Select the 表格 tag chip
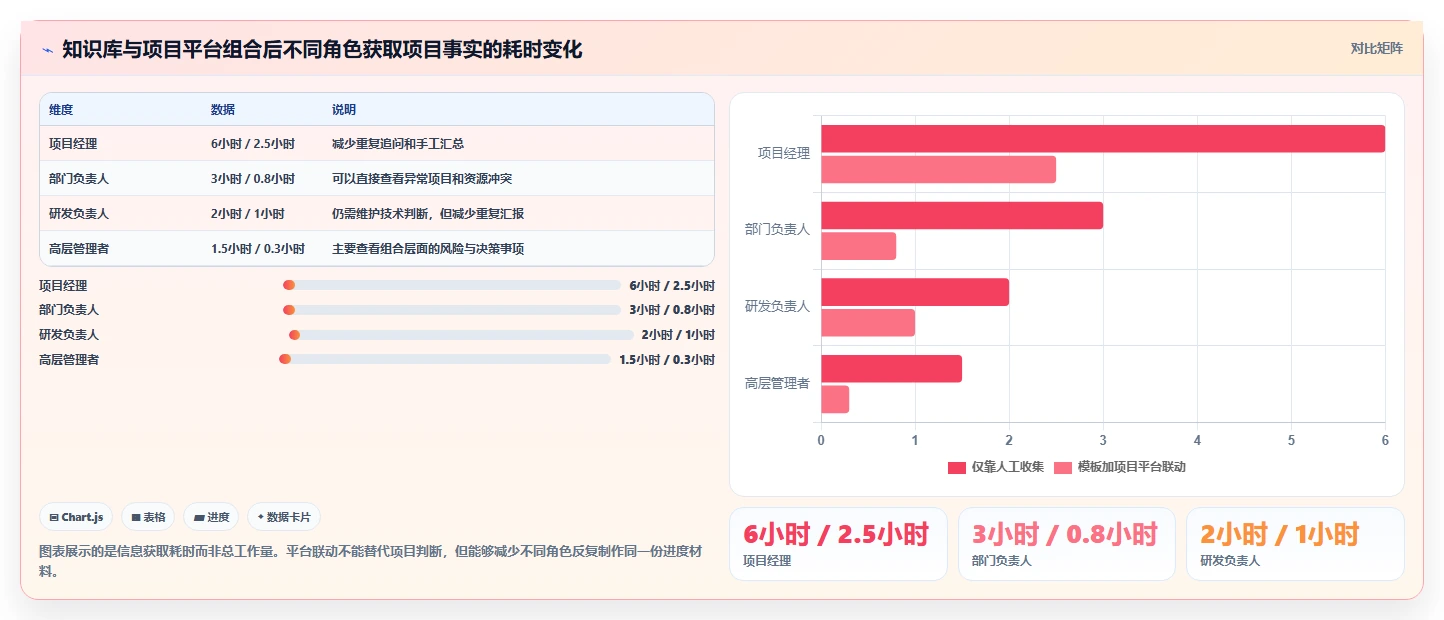The height and width of the screenshot is (620, 1444). (147, 517)
